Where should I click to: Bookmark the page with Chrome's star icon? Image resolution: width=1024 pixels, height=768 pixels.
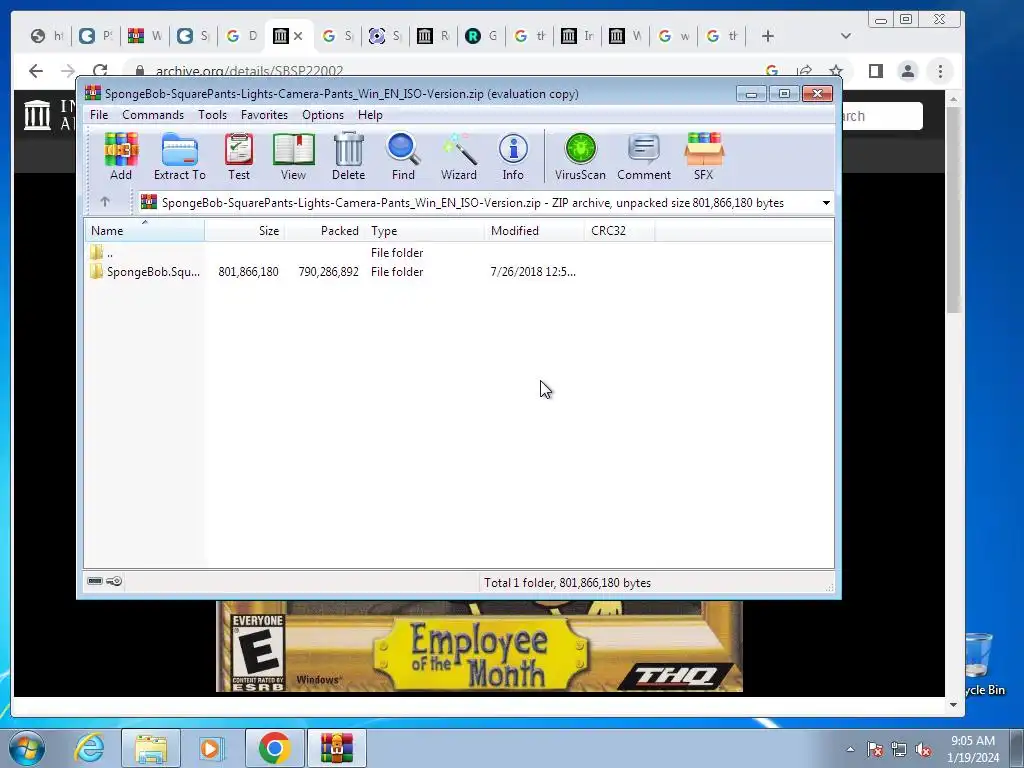835,71
